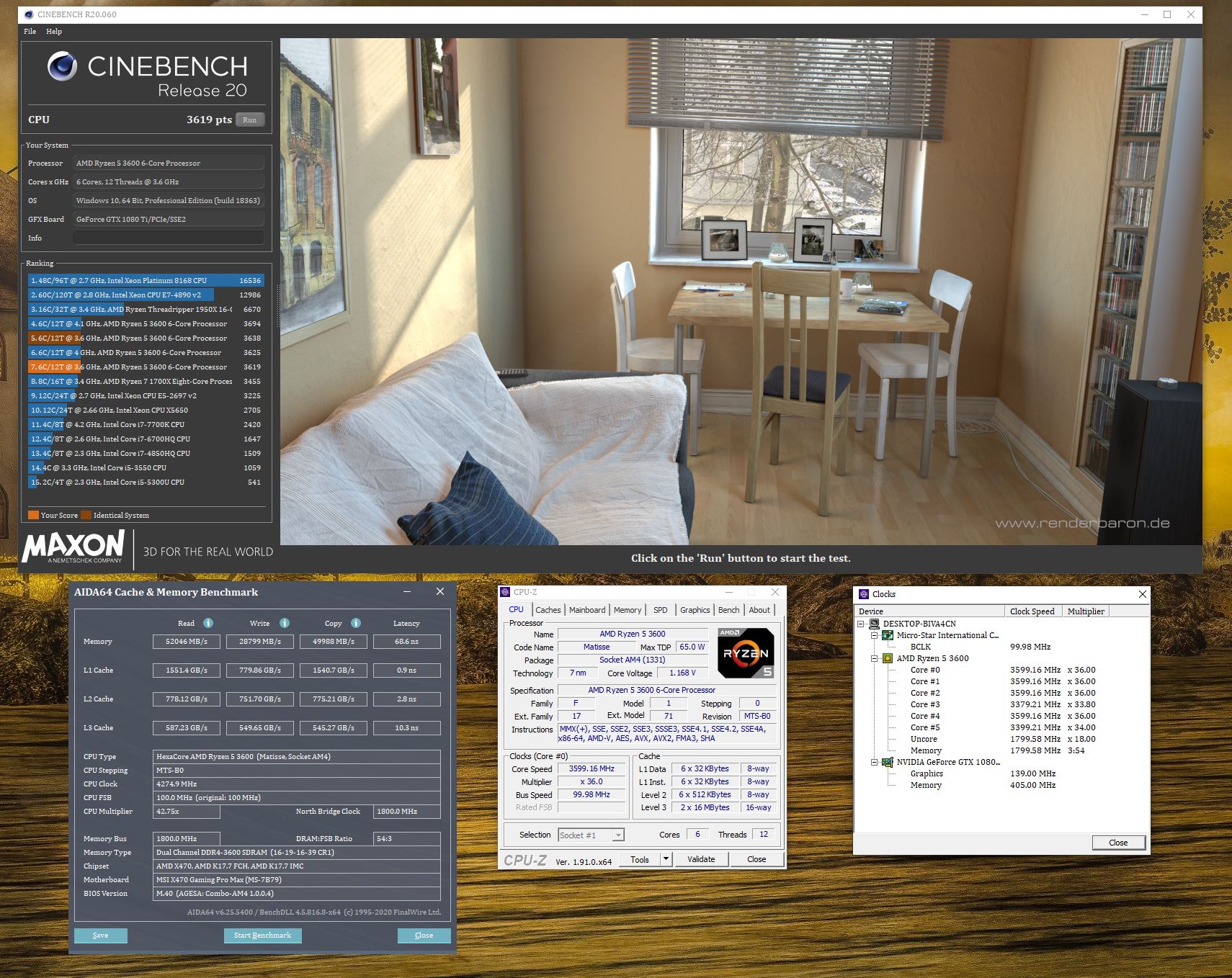This screenshot has height=978, width=1232.
Task: Minimize the AIDA64 benchmark window
Action: (x=407, y=591)
